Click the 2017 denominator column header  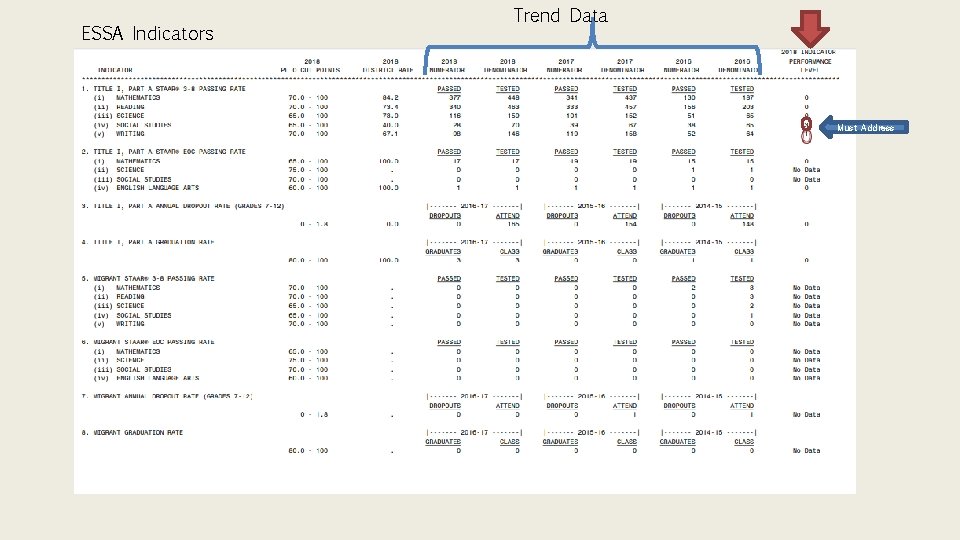pos(624,66)
